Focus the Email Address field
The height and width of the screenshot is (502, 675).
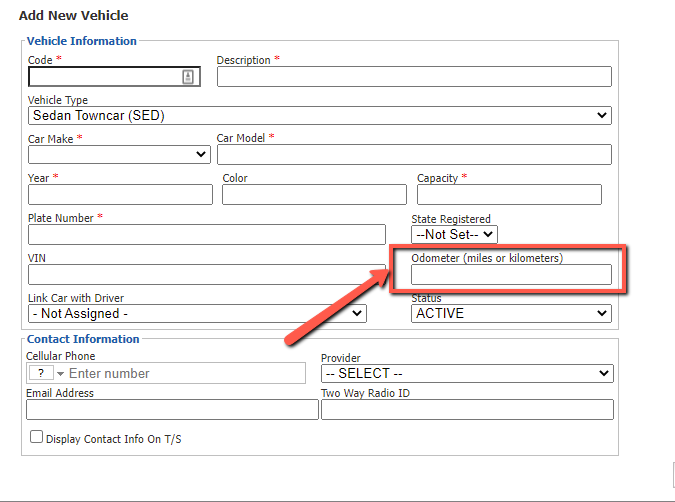(172, 409)
